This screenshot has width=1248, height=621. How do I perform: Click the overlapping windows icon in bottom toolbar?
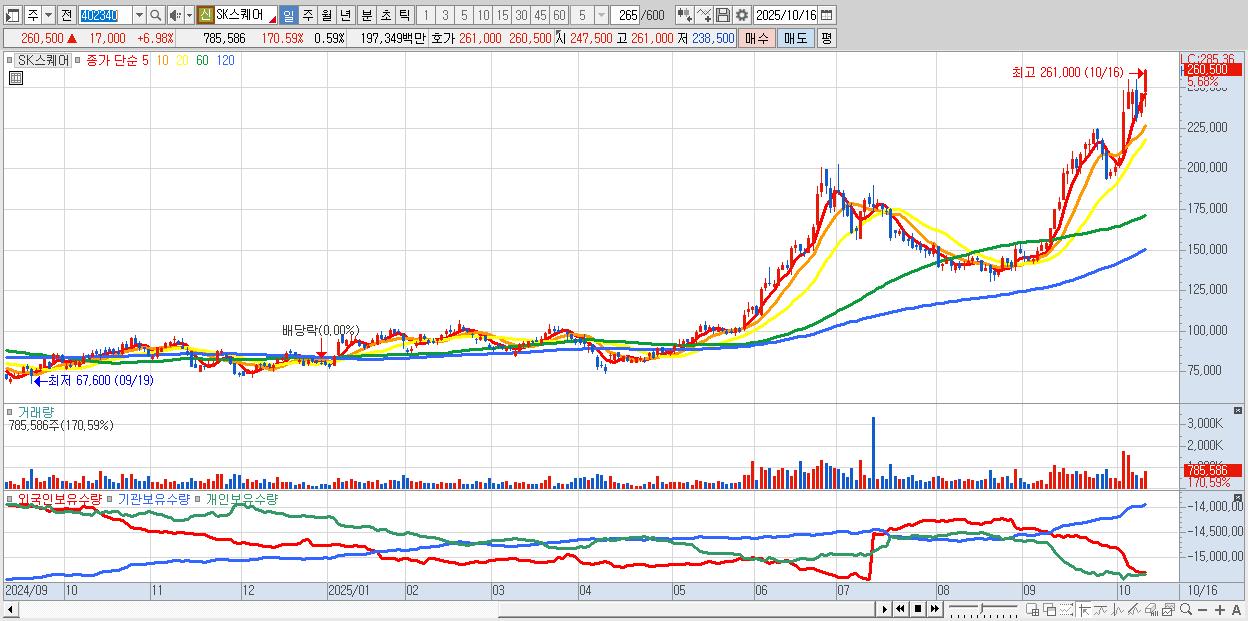tap(1050, 610)
